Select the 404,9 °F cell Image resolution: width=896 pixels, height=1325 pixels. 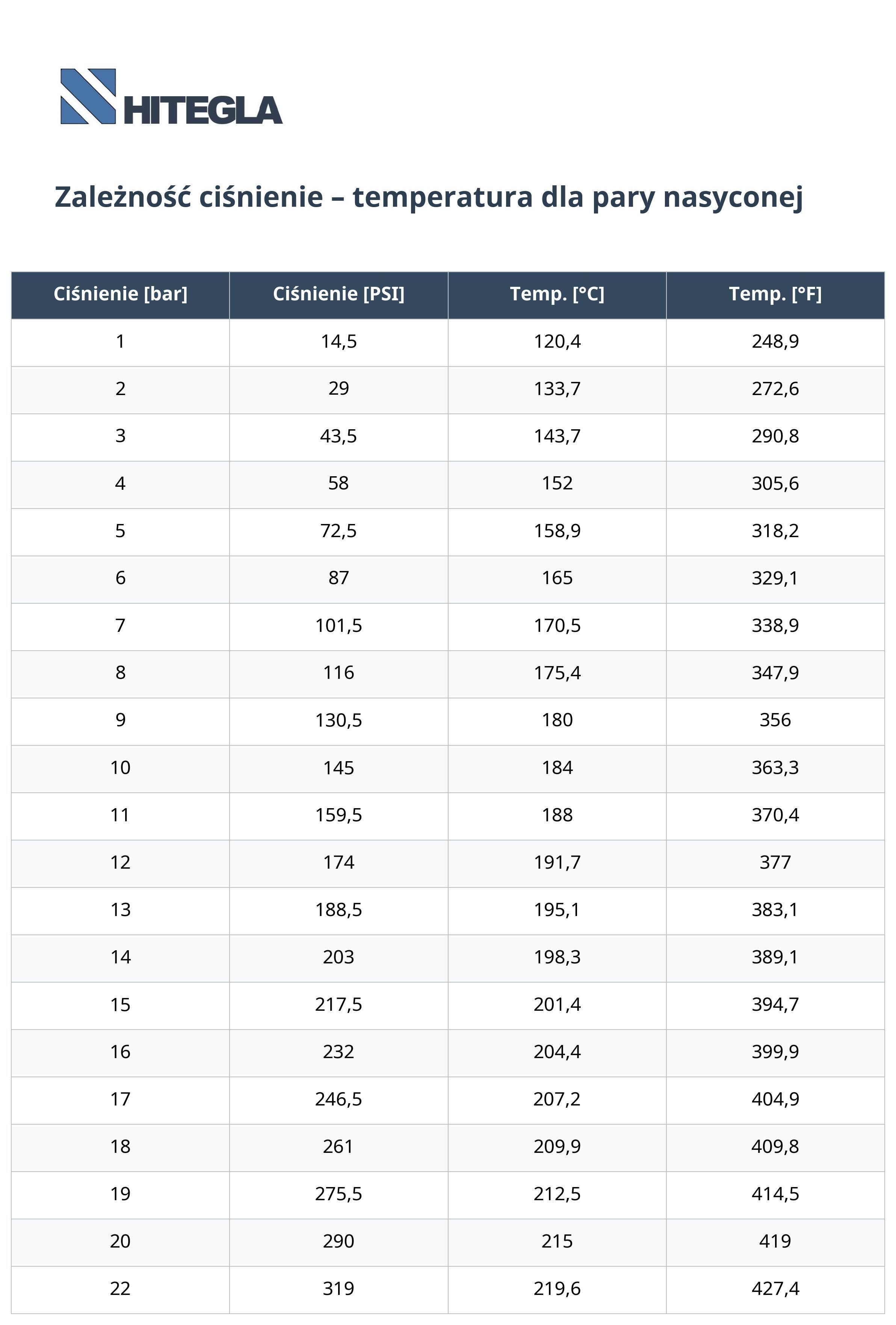775,1099
